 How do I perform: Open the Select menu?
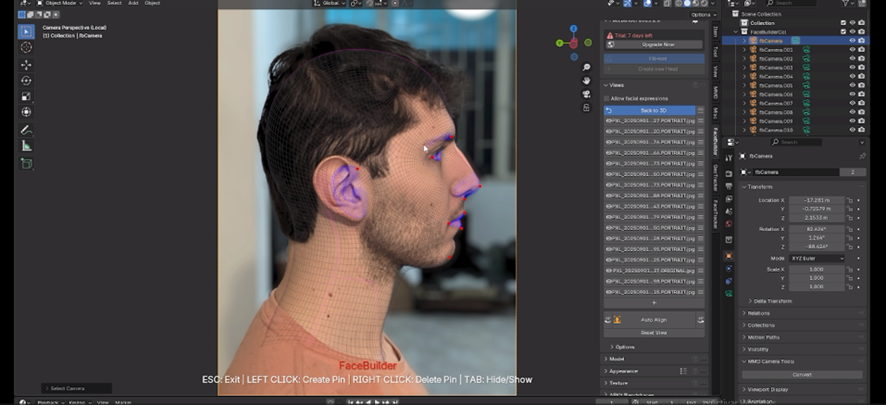point(114,3)
